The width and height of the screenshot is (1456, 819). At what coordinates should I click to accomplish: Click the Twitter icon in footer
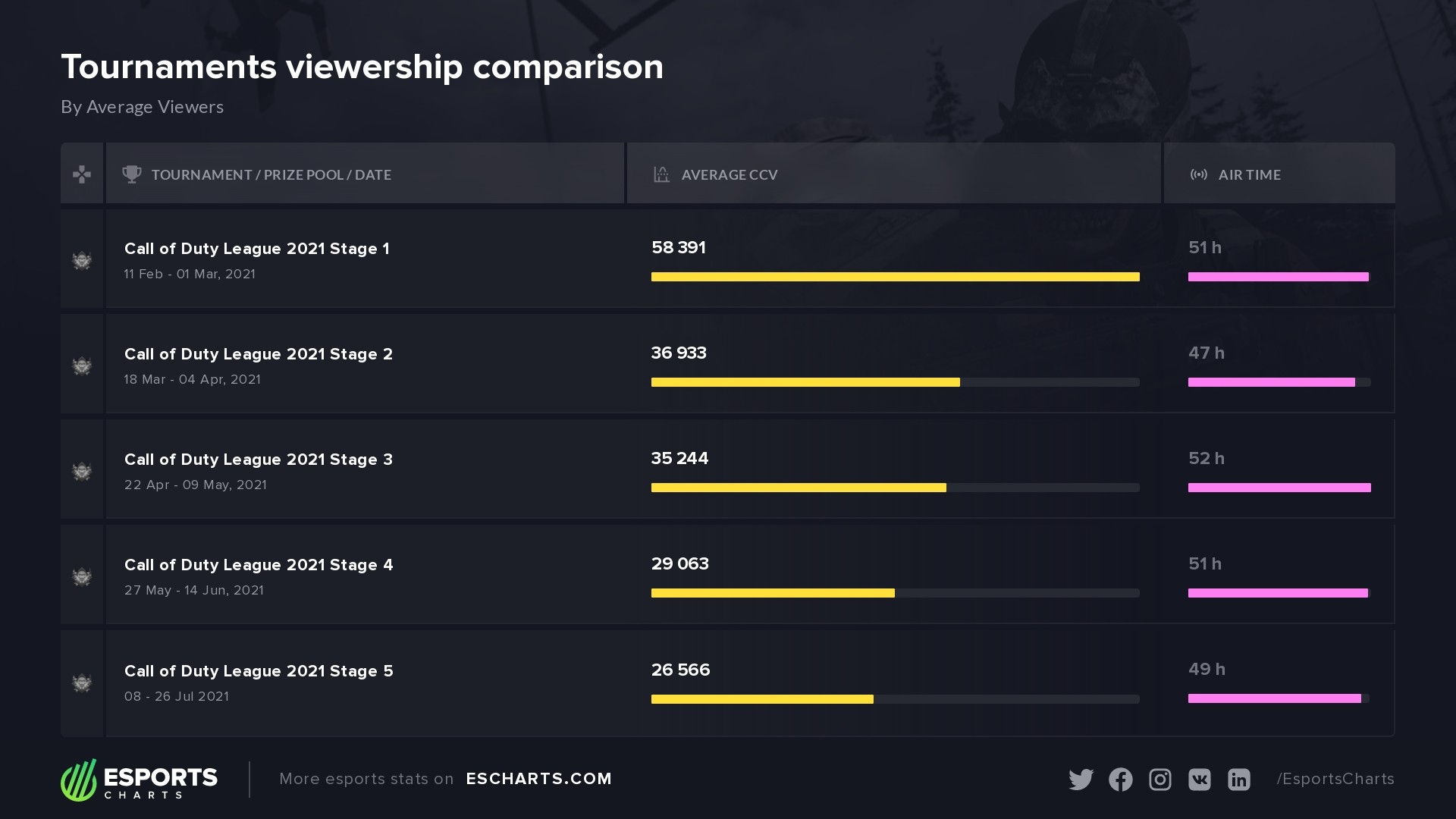point(1081,780)
